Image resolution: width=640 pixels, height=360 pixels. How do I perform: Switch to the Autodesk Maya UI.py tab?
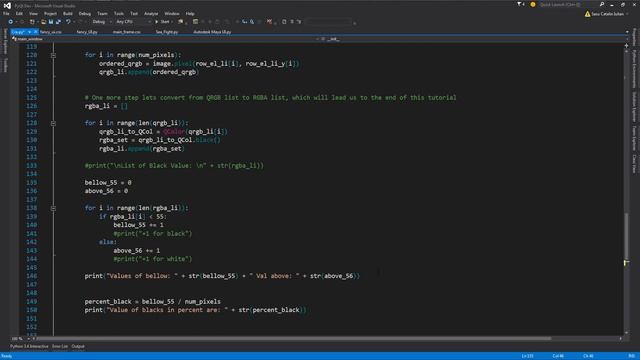pos(212,32)
